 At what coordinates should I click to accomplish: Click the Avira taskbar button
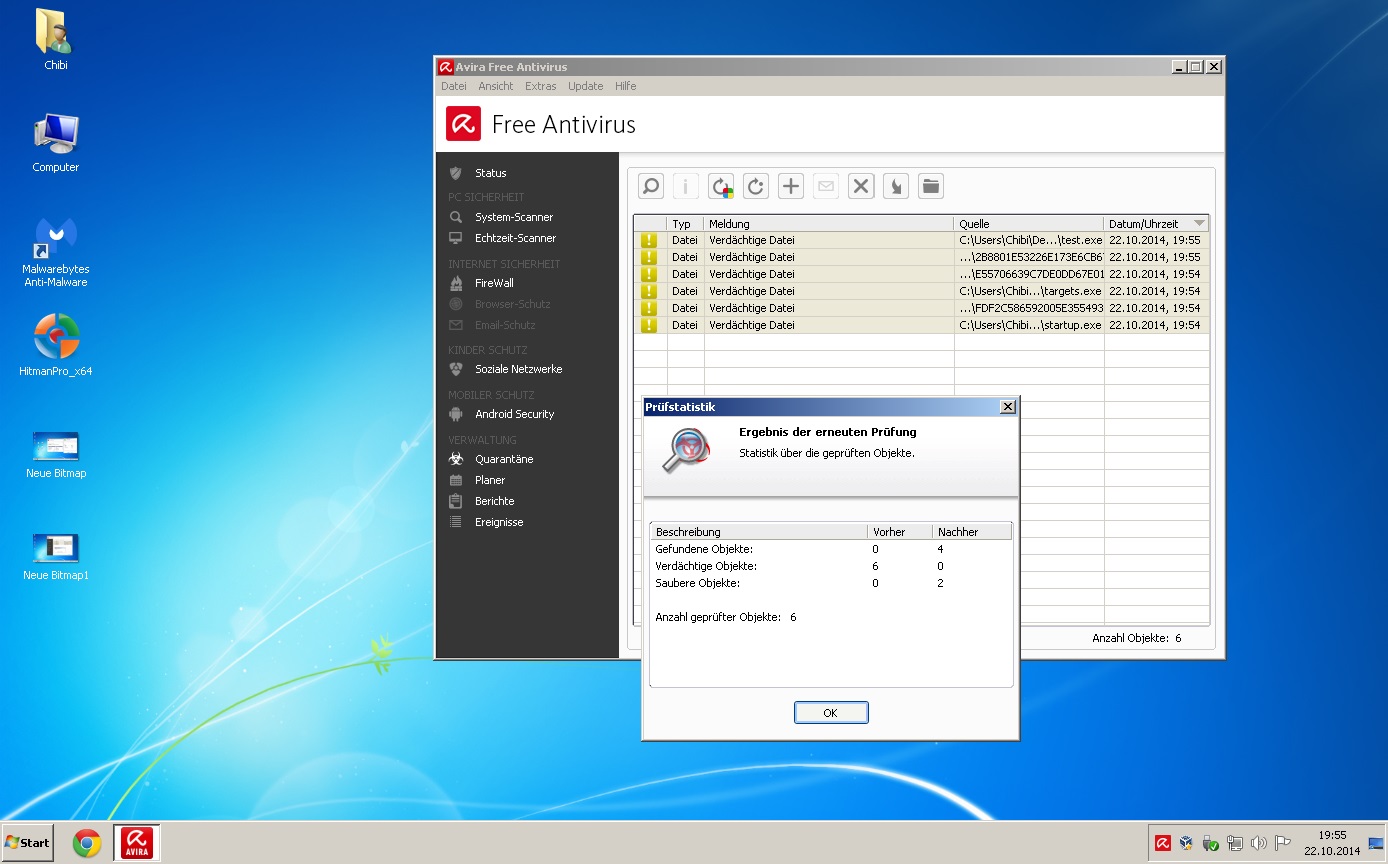[137, 843]
